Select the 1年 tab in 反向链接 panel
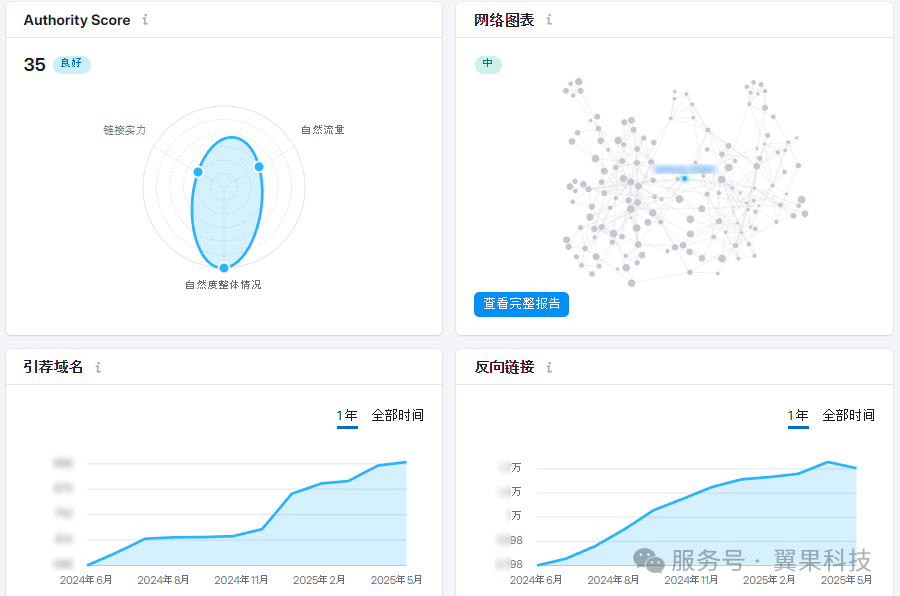The width and height of the screenshot is (900, 596). tap(798, 415)
